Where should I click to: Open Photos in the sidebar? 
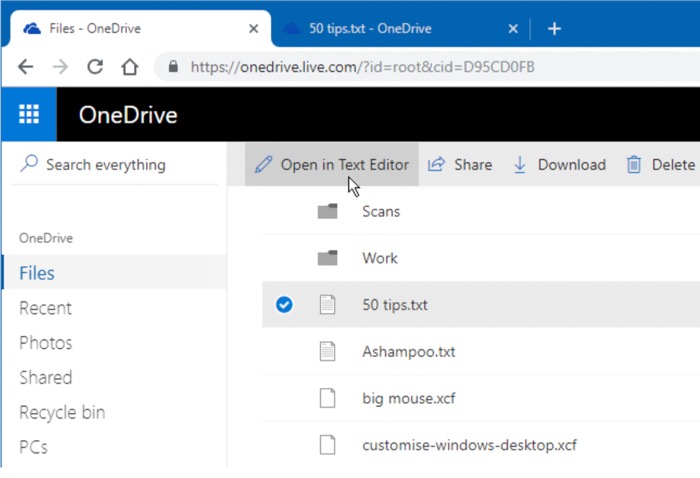pos(46,343)
